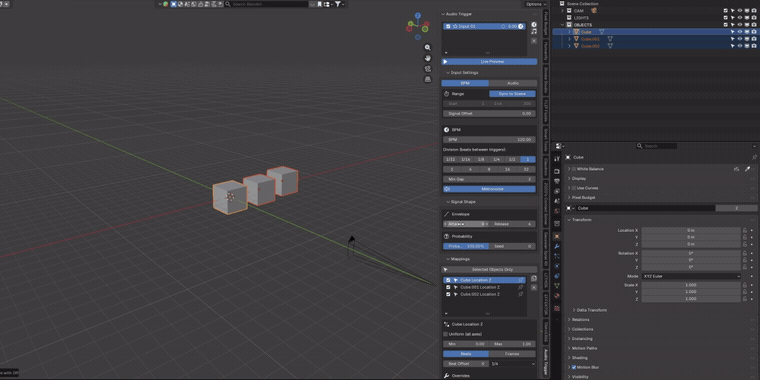Click the pan hand gizmo in viewport

(428, 58)
